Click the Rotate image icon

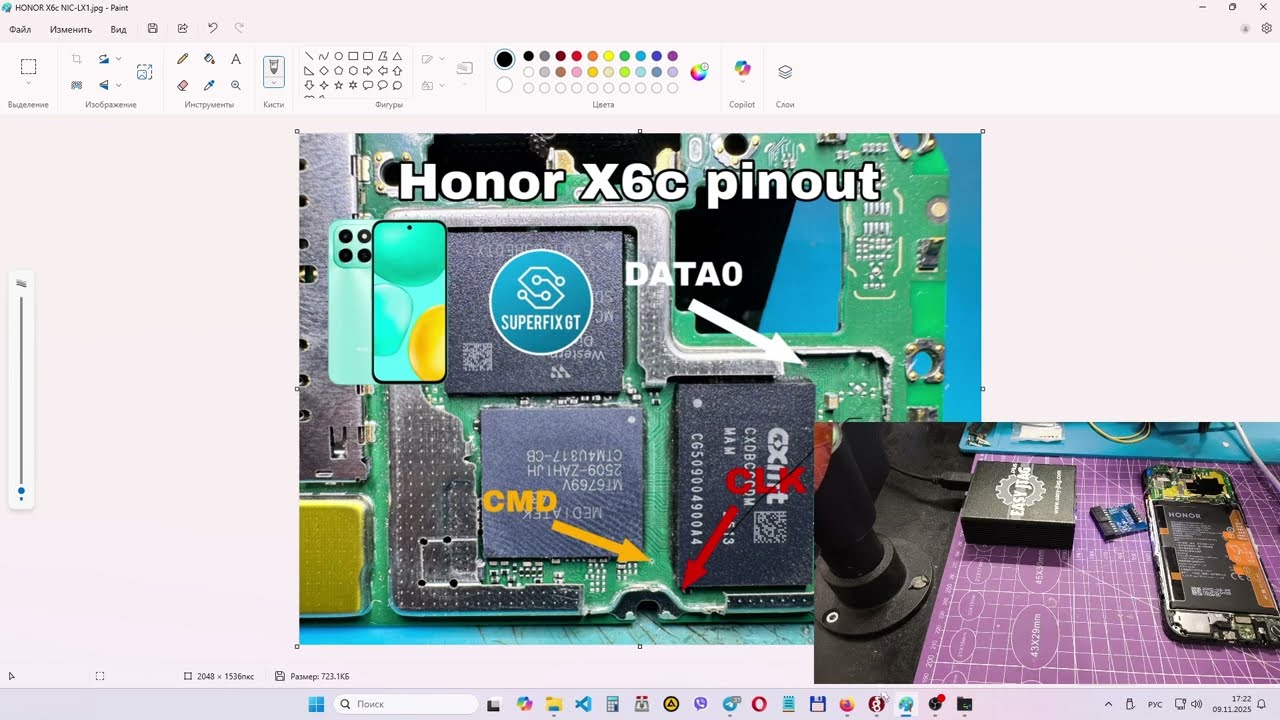(104, 59)
